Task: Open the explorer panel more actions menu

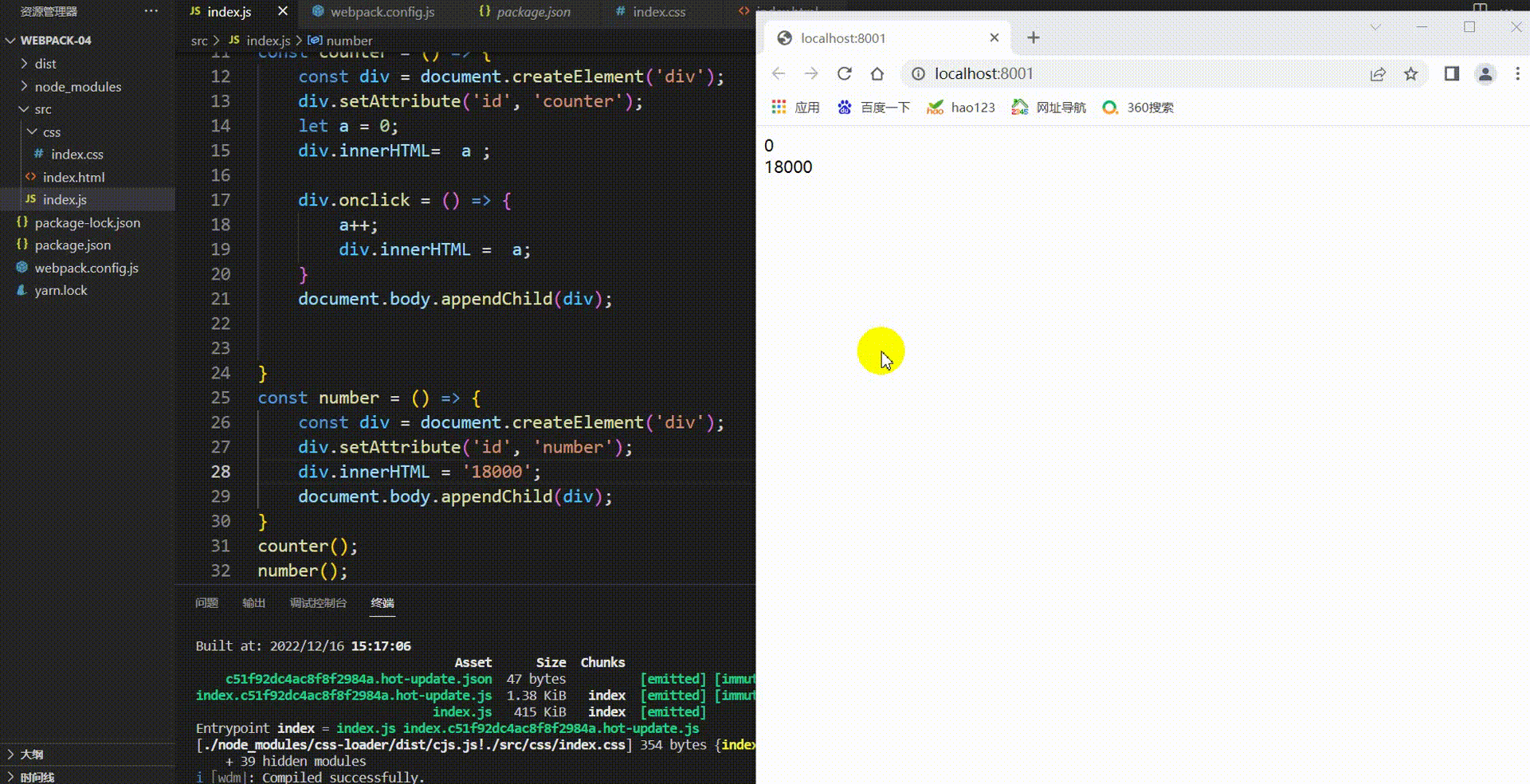Action: point(151,11)
